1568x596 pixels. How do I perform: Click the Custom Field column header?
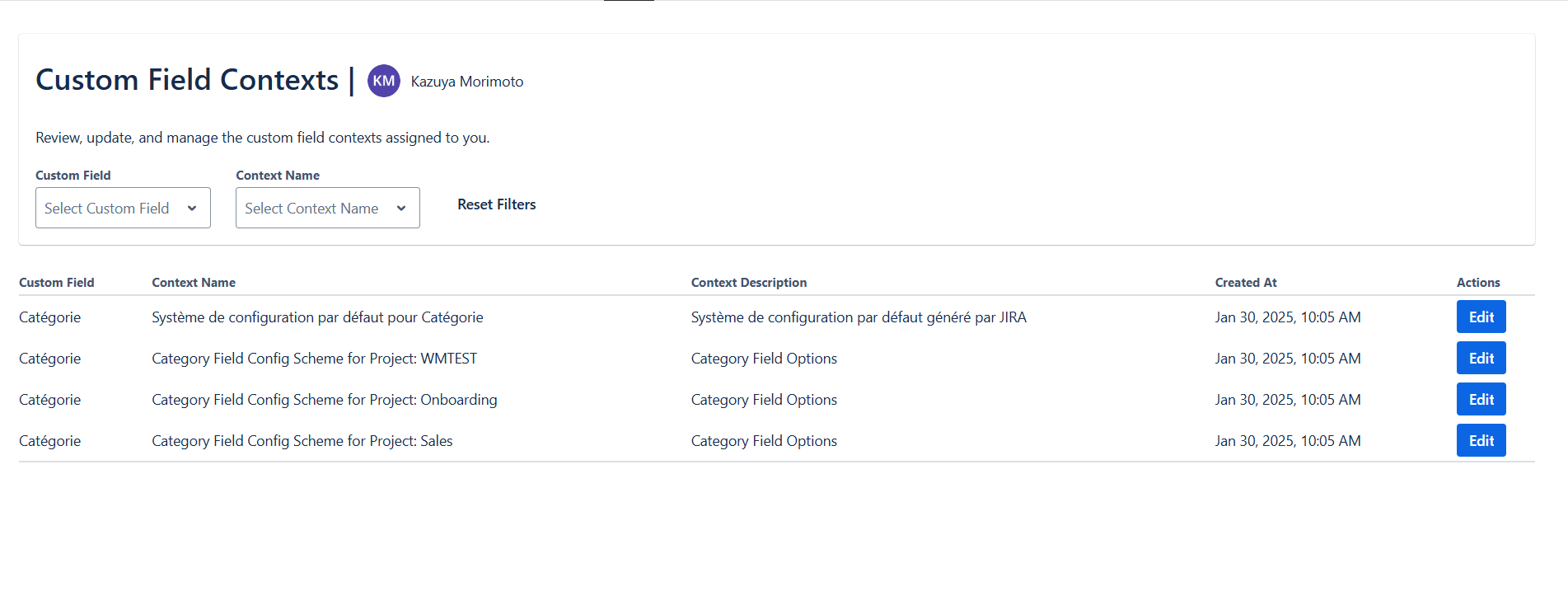[x=57, y=283]
